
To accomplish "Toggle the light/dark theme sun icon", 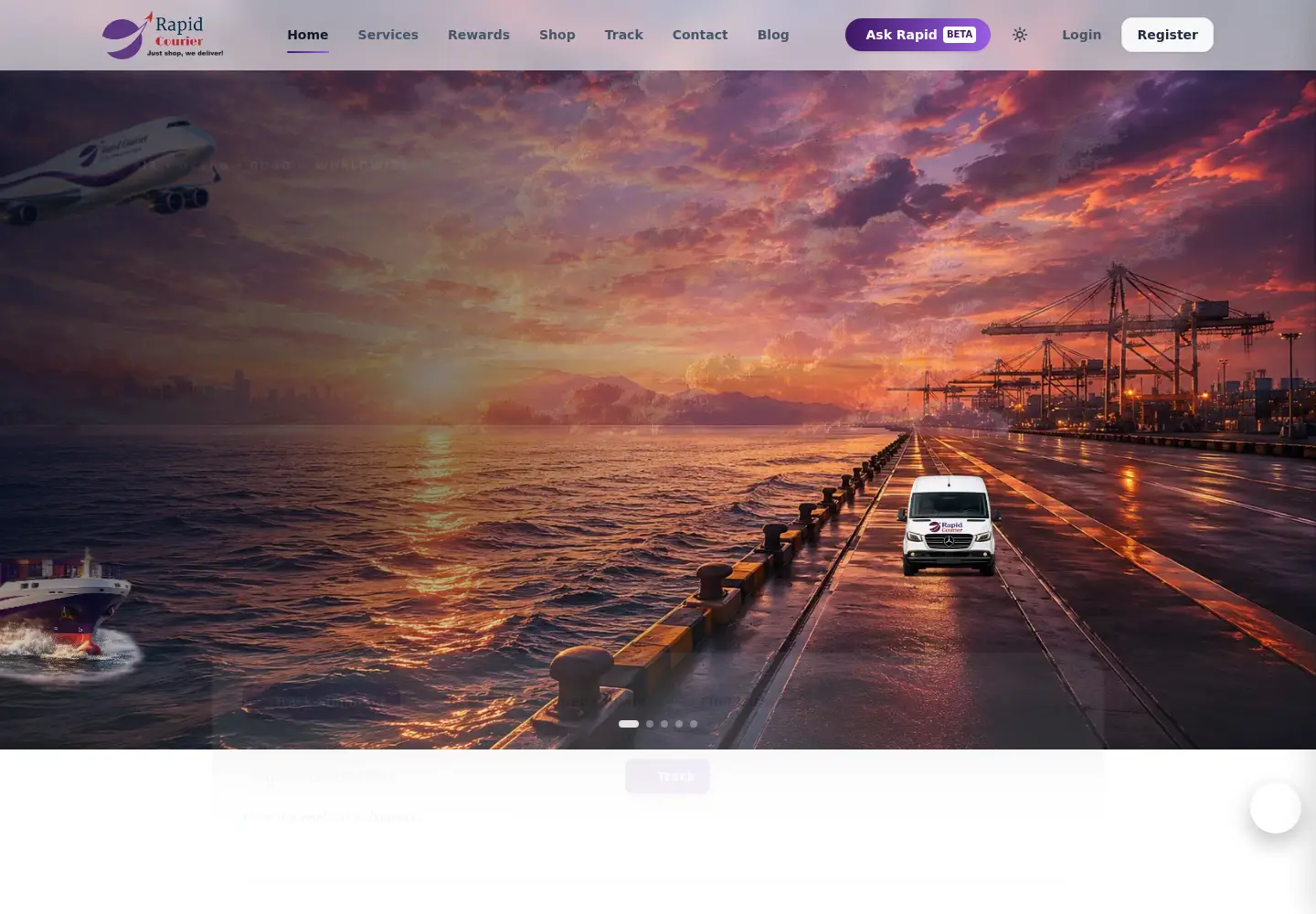I will point(1020,35).
